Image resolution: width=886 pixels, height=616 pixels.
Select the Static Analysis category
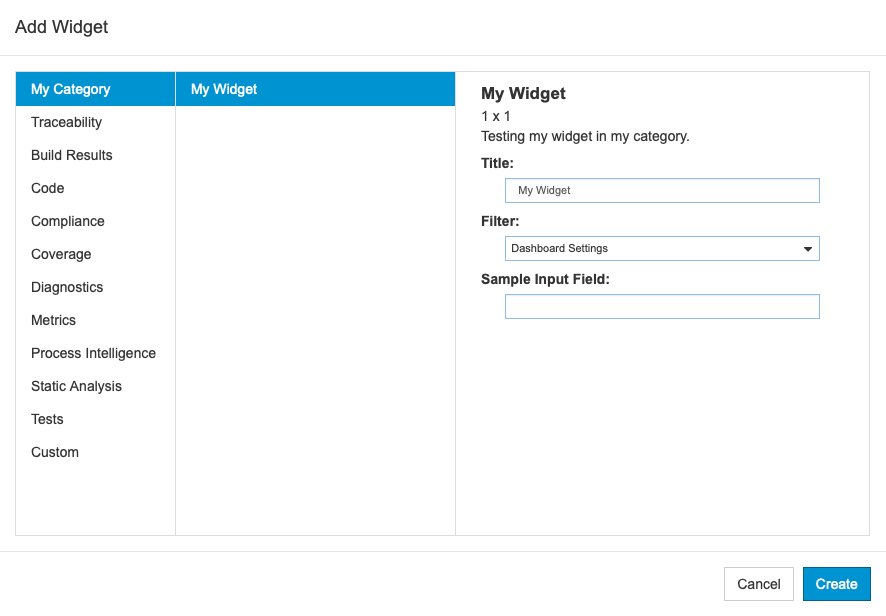click(95, 386)
